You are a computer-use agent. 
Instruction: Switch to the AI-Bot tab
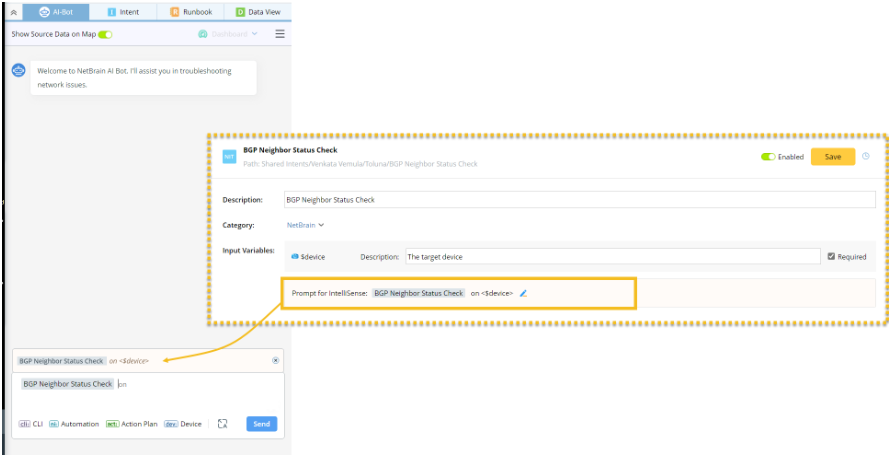(x=56, y=12)
